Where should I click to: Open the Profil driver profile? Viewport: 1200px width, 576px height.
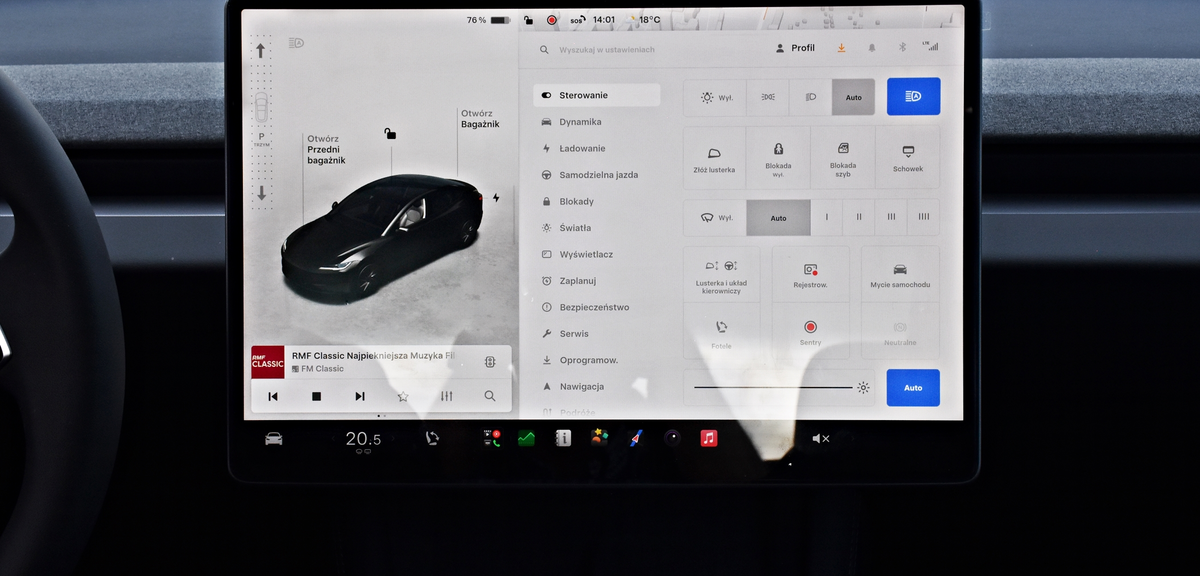[x=796, y=48]
